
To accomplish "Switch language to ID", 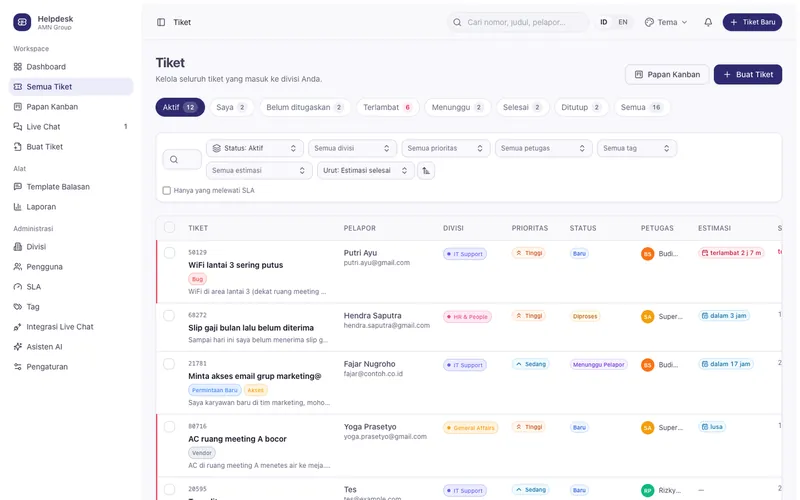I will coord(604,22).
